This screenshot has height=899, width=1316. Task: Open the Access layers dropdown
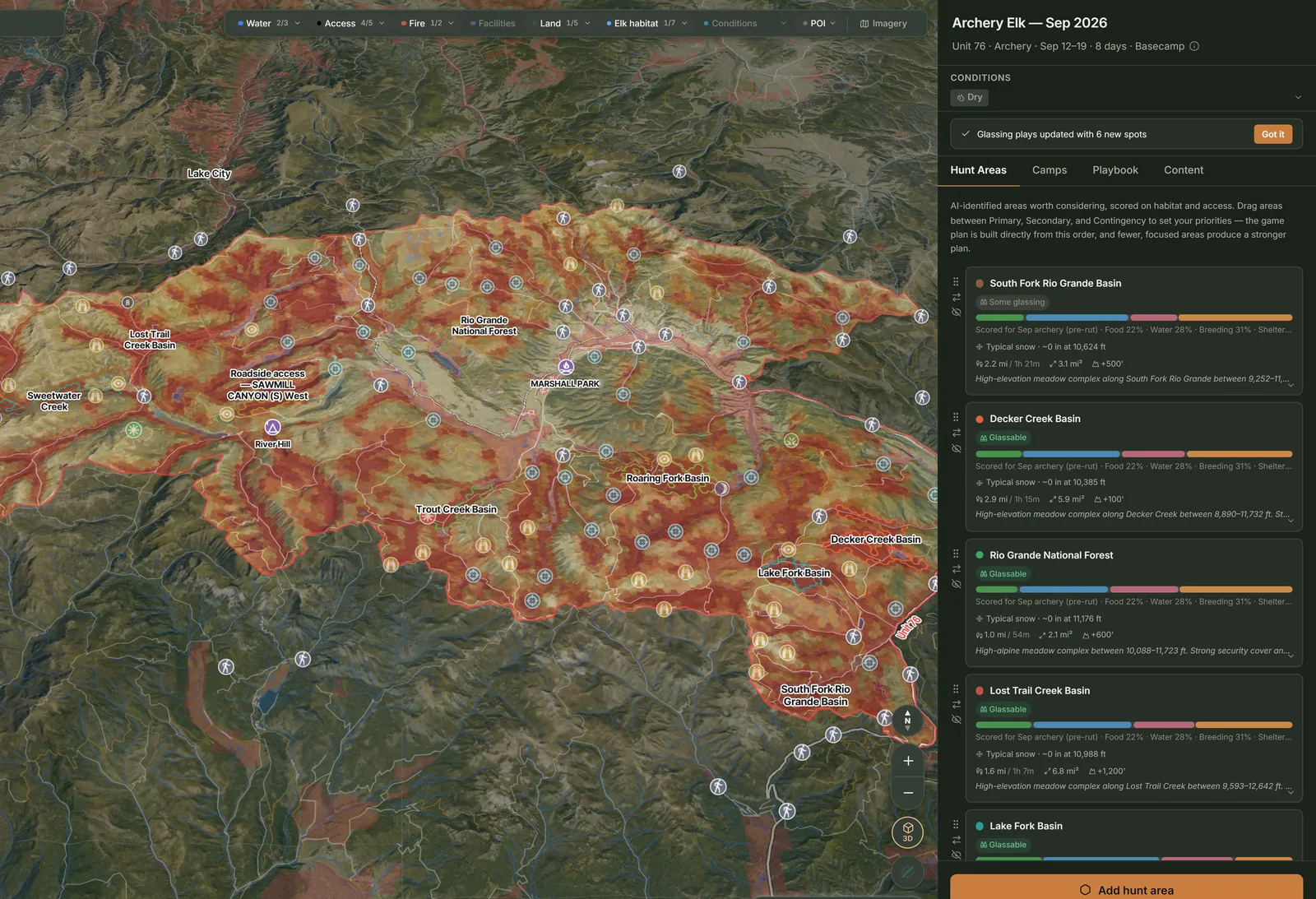point(350,23)
